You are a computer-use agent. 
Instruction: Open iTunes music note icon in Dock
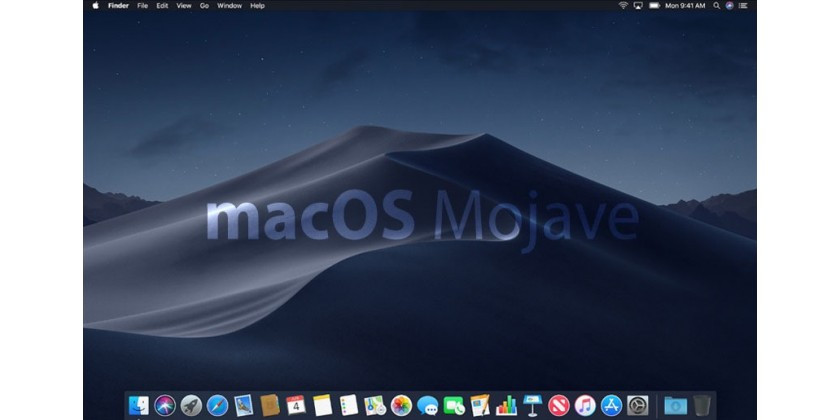(585, 406)
